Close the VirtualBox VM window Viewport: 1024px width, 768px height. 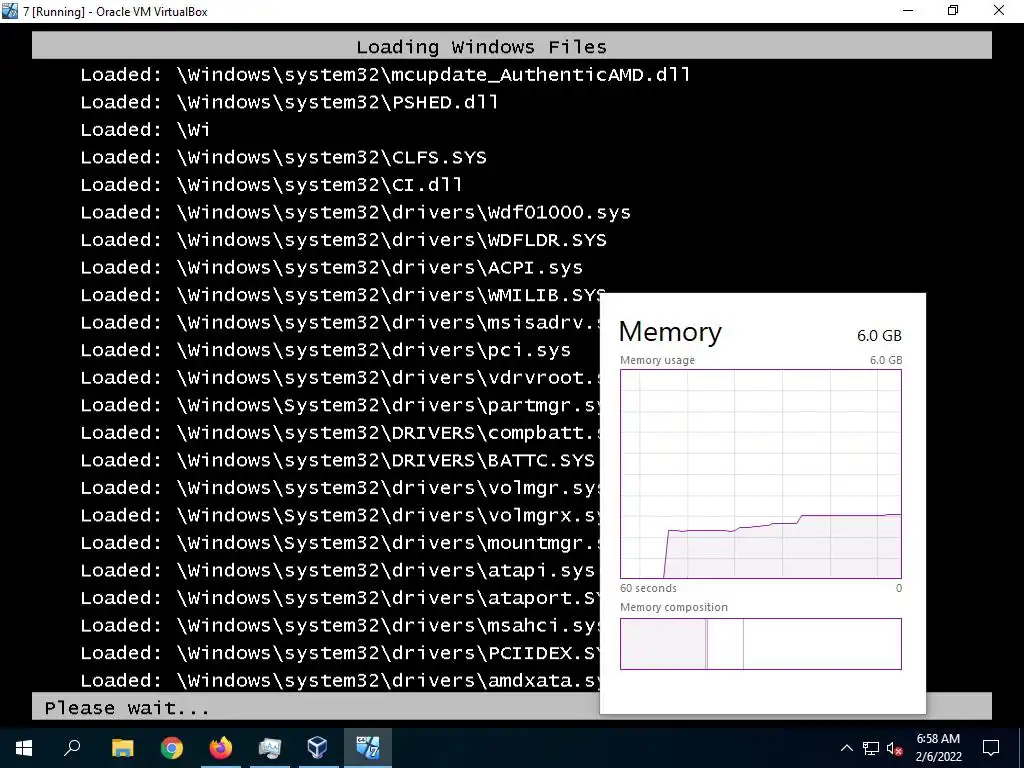999,11
